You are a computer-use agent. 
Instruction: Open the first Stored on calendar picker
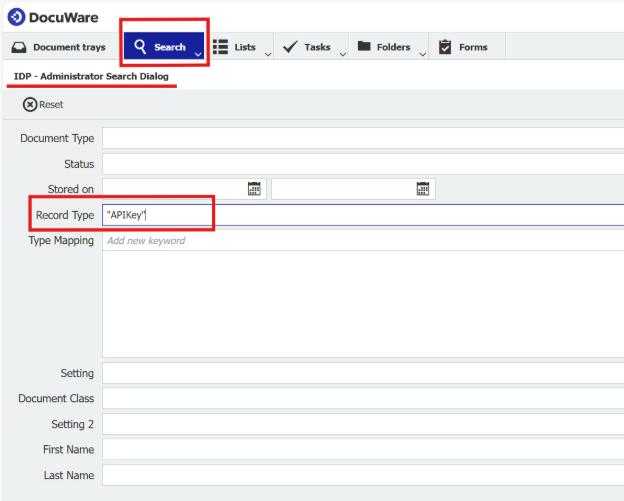(x=254, y=189)
